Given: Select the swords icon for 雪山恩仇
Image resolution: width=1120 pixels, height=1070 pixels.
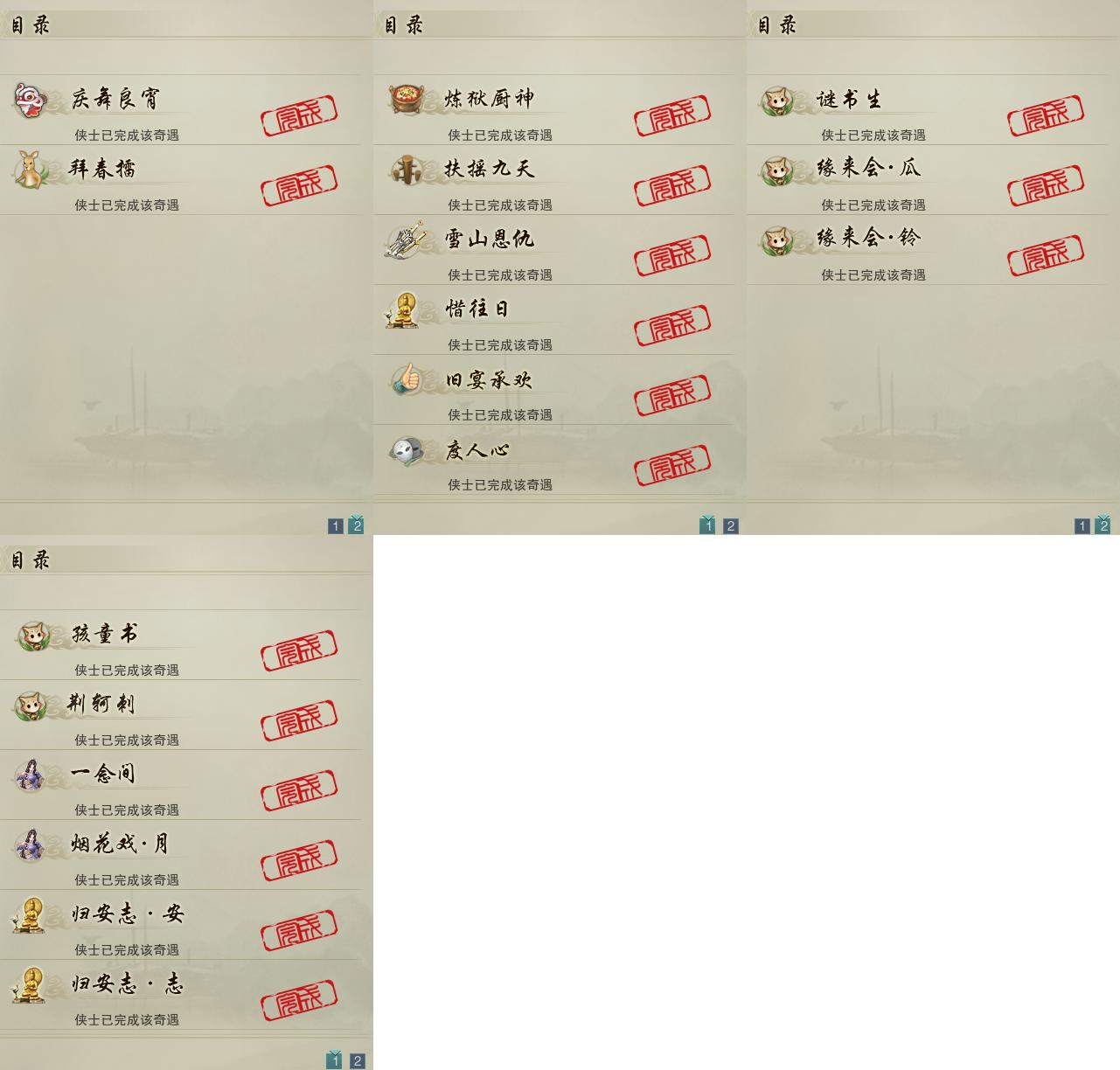Looking at the screenshot, I should (405, 239).
